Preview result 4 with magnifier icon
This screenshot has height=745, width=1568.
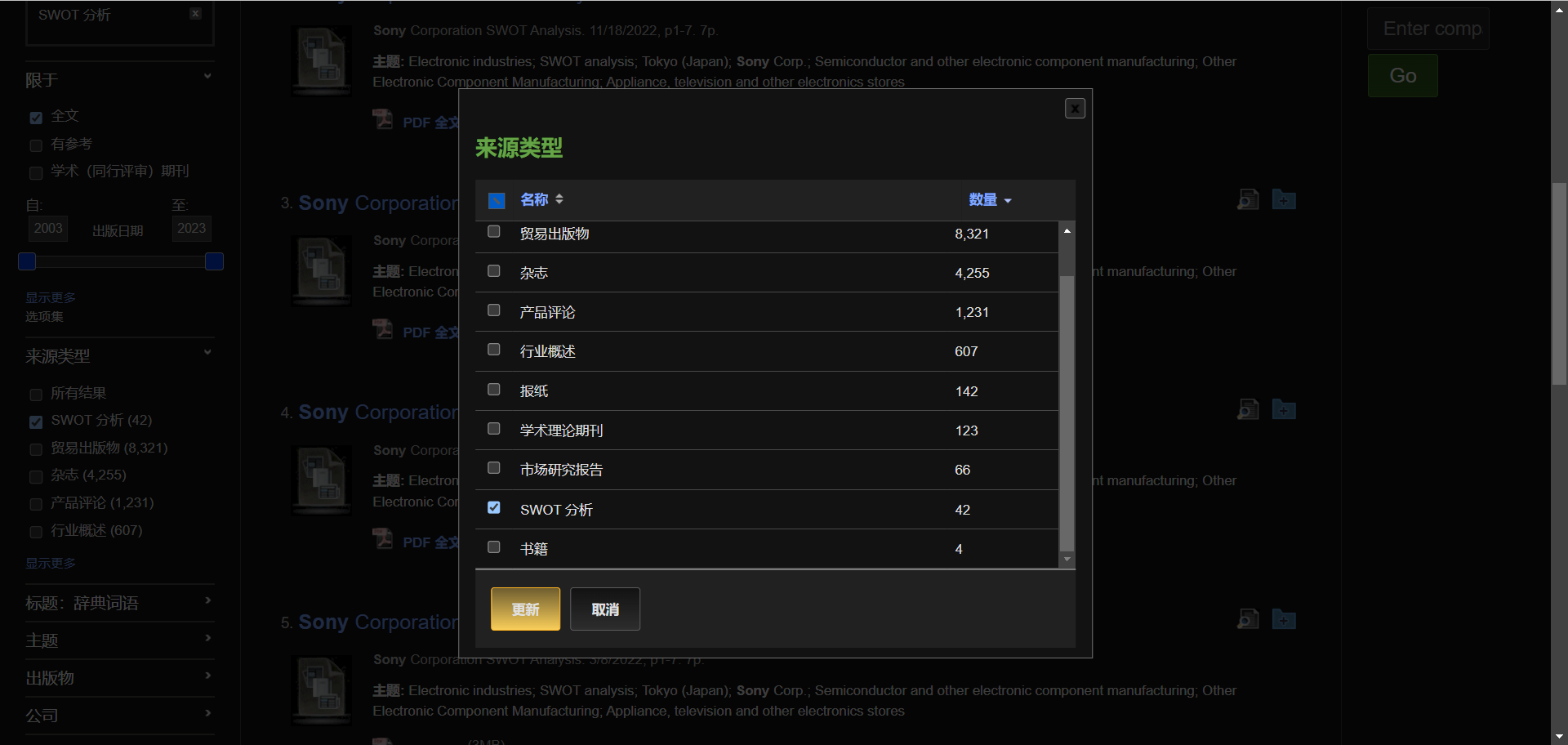(x=1248, y=409)
